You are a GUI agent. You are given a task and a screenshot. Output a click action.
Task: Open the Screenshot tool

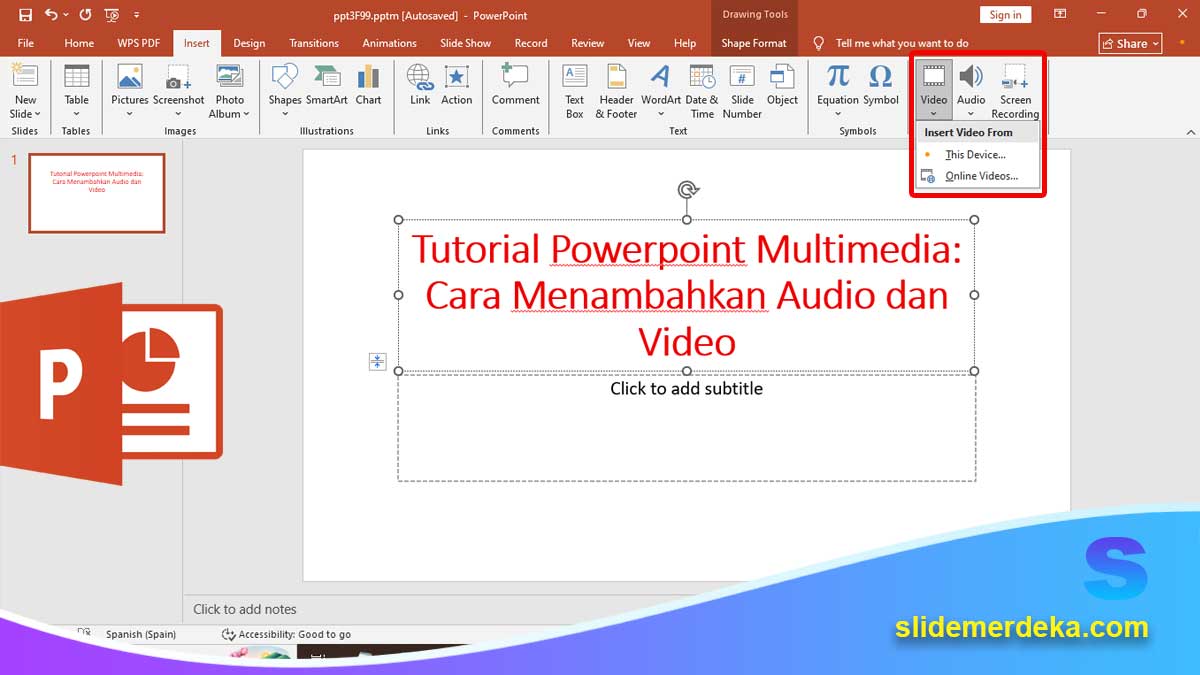click(179, 91)
